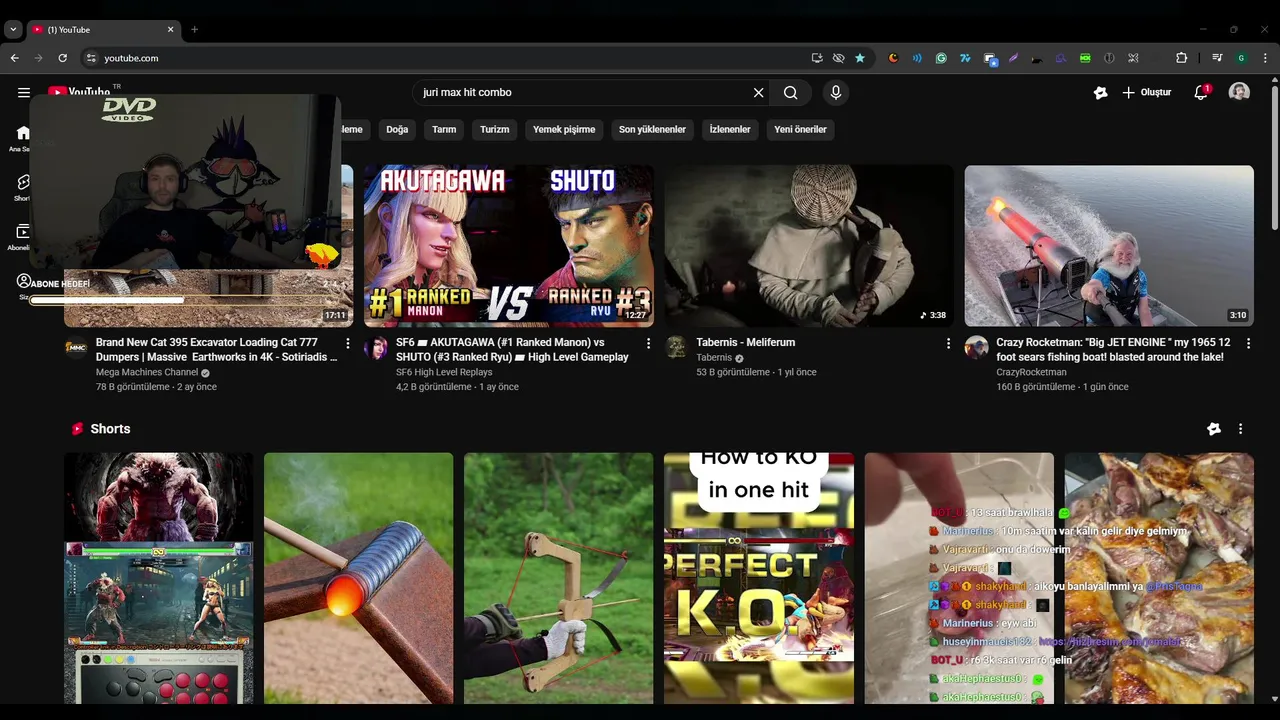Reload the page with the browser refresh button
The height and width of the screenshot is (720, 1280).
pyautogui.click(x=62, y=58)
